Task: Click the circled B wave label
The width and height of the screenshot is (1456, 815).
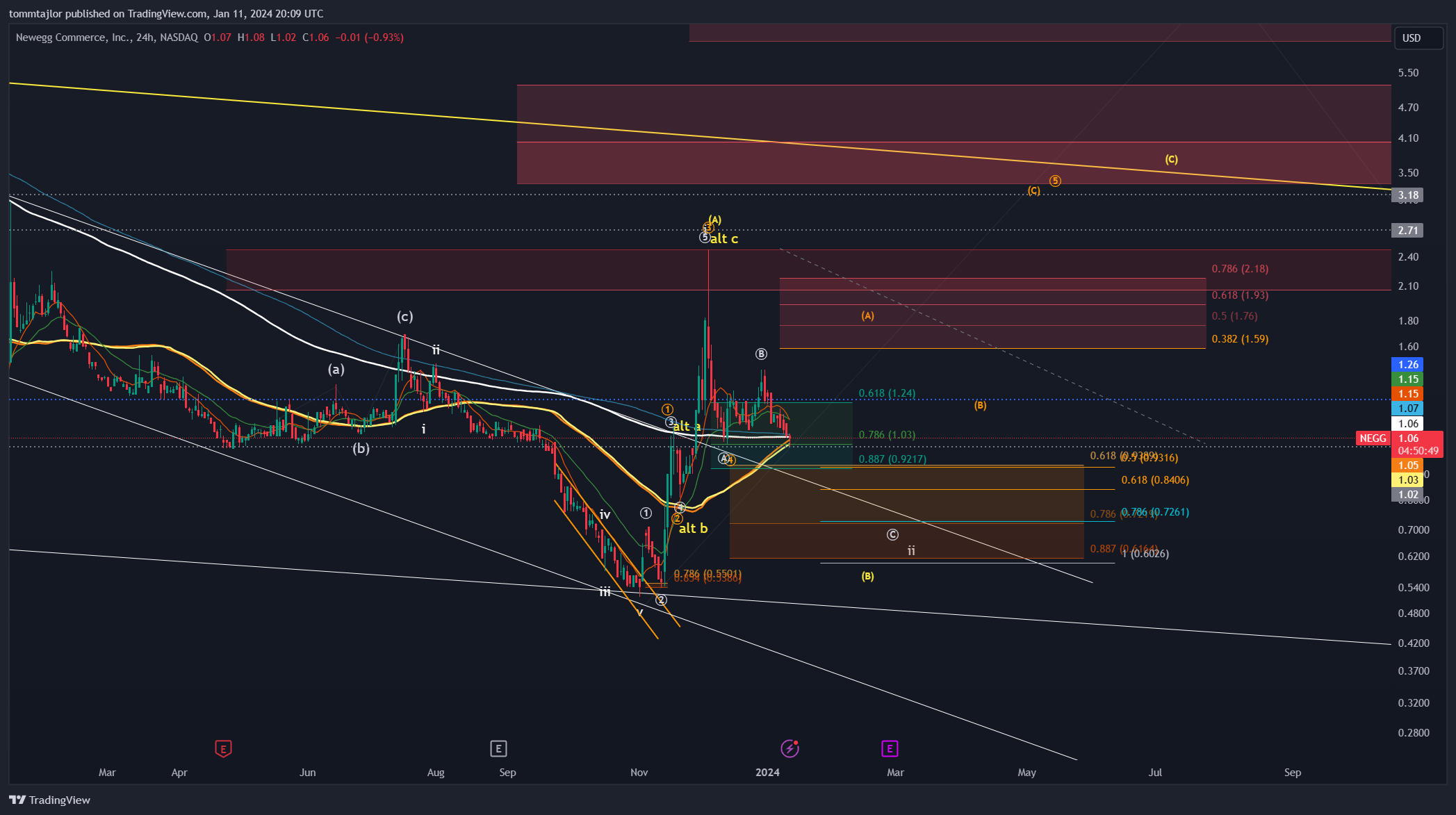Action: 761,354
